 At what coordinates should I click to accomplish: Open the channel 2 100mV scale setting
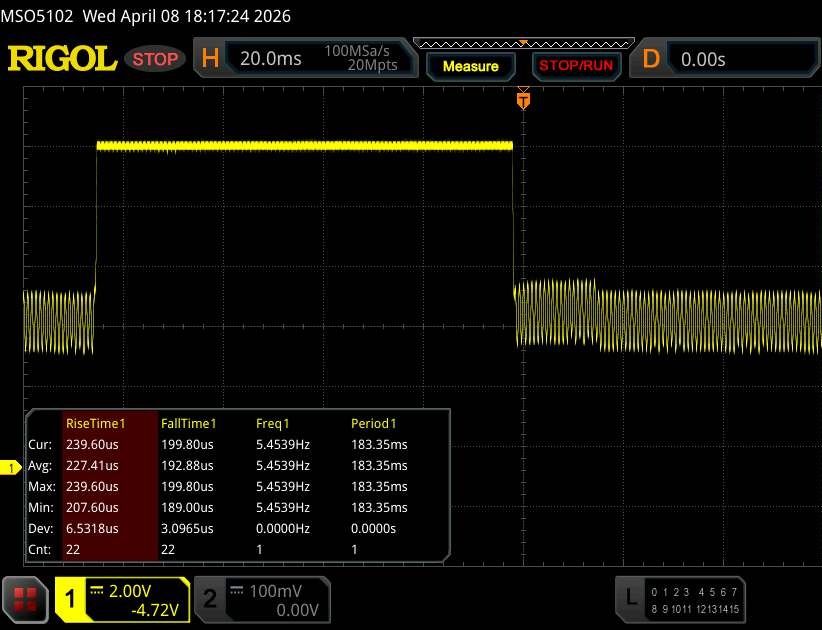click(x=274, y=590)
